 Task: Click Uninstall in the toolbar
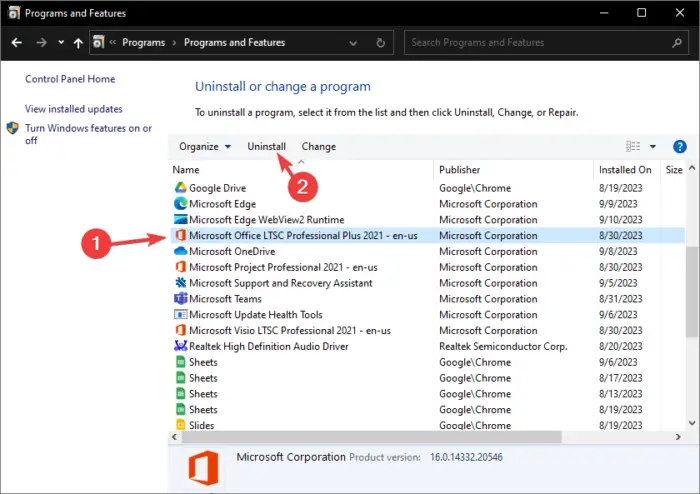266,146
